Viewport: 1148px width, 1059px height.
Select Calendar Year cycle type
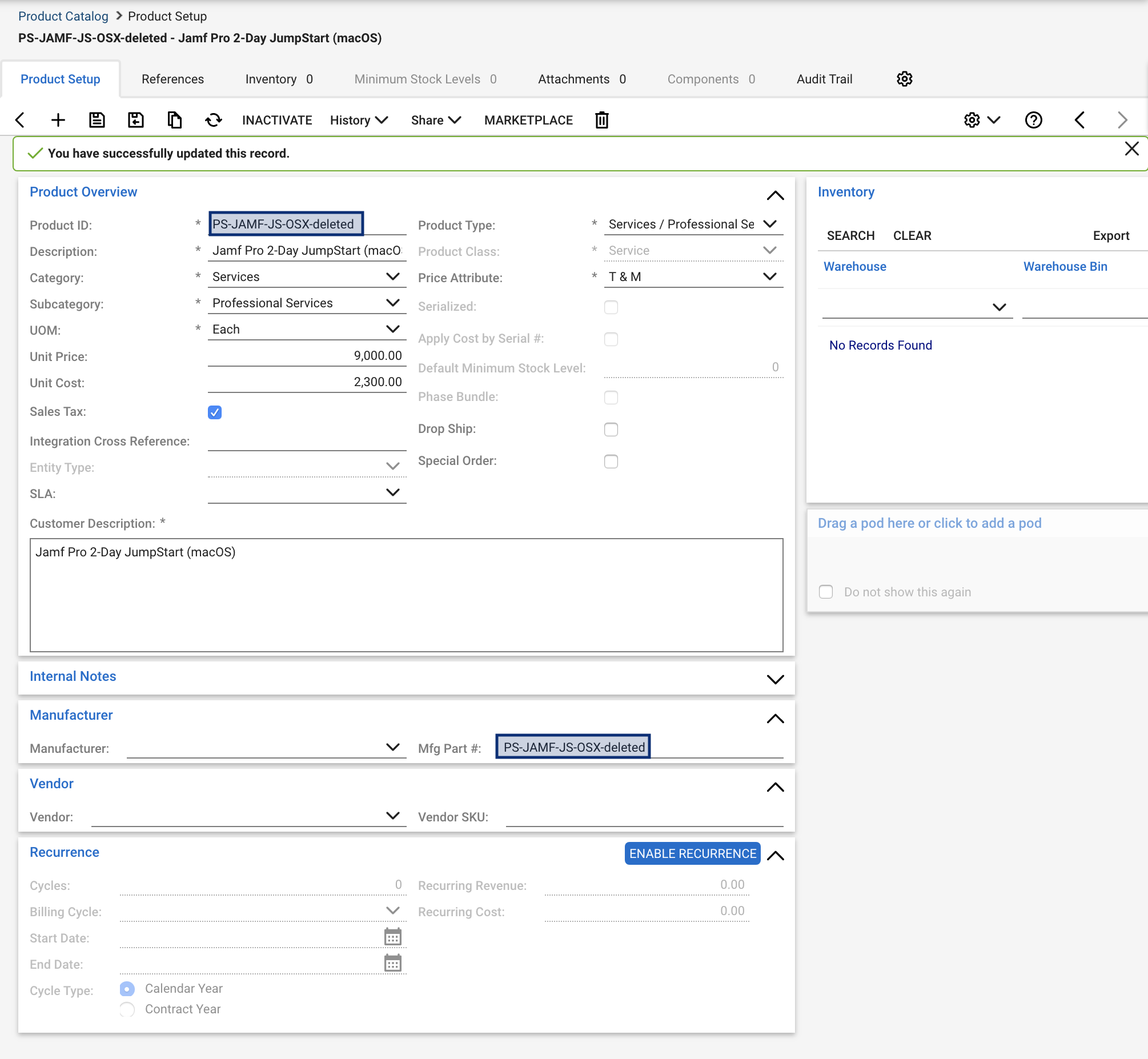click(127, 989)
